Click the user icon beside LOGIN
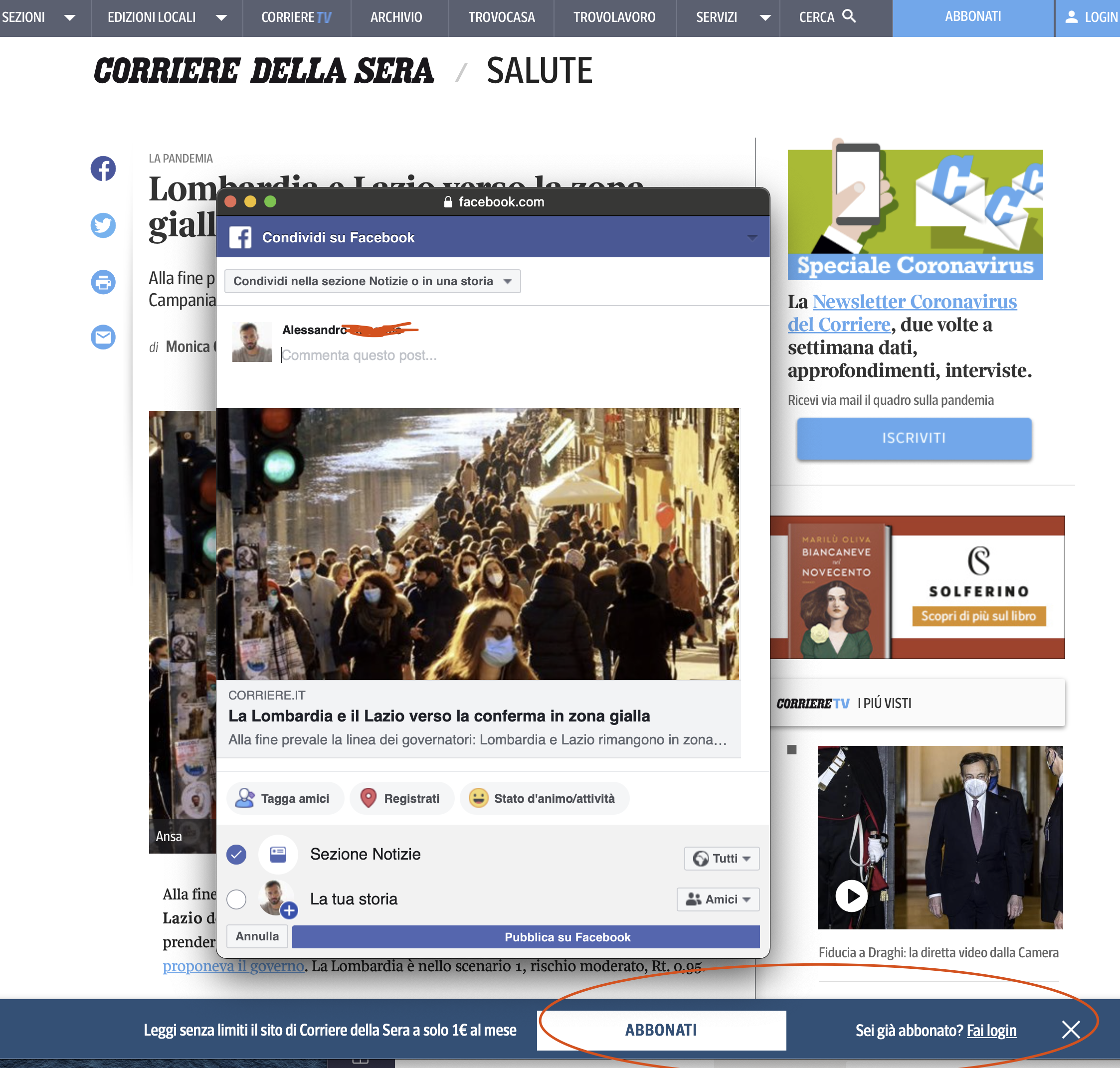This screenshot has height=1068, width=1120. coord(1071,17)
